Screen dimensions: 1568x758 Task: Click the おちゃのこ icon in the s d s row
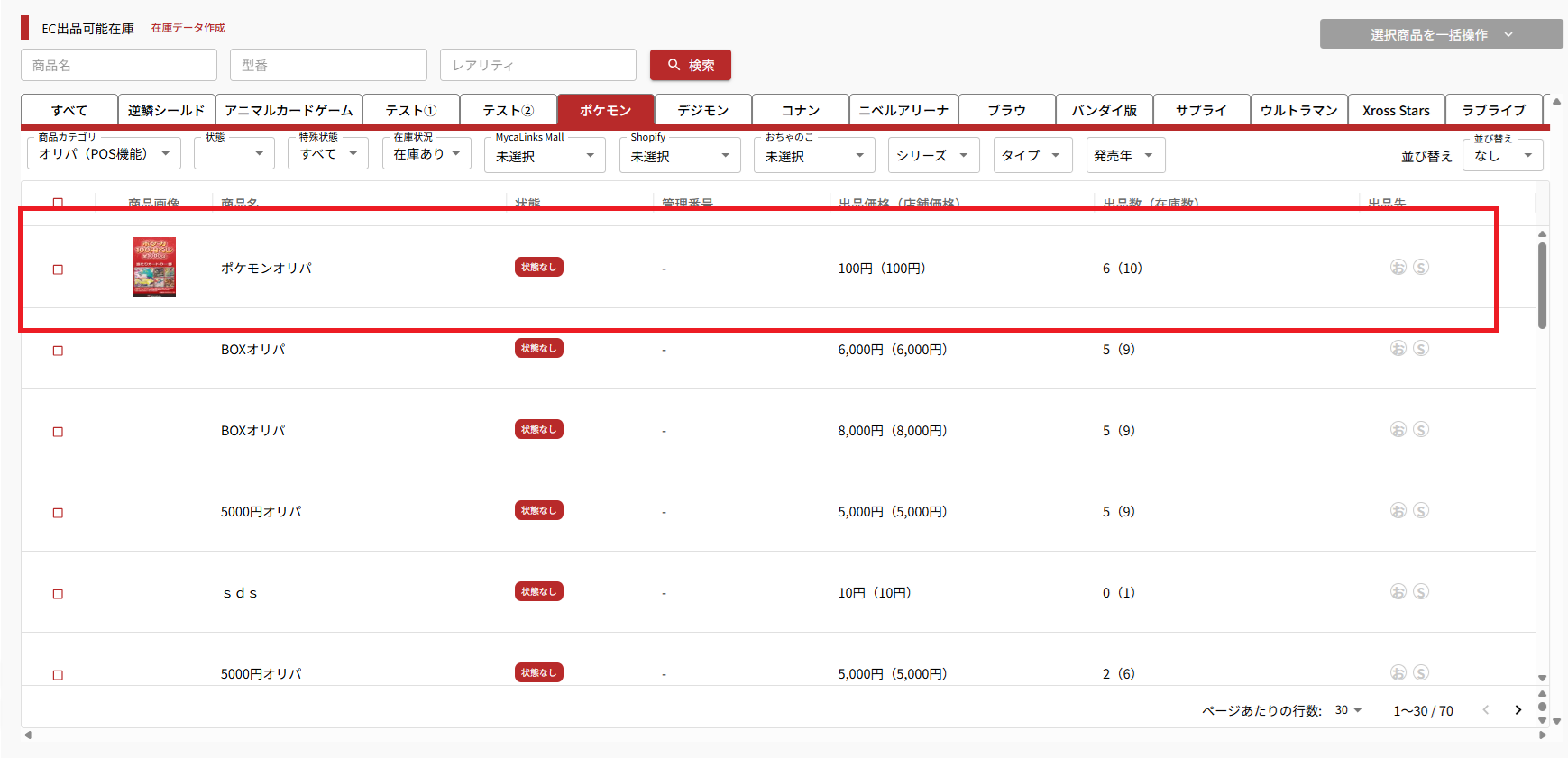pyautogui.click(x=1398, y=592)
